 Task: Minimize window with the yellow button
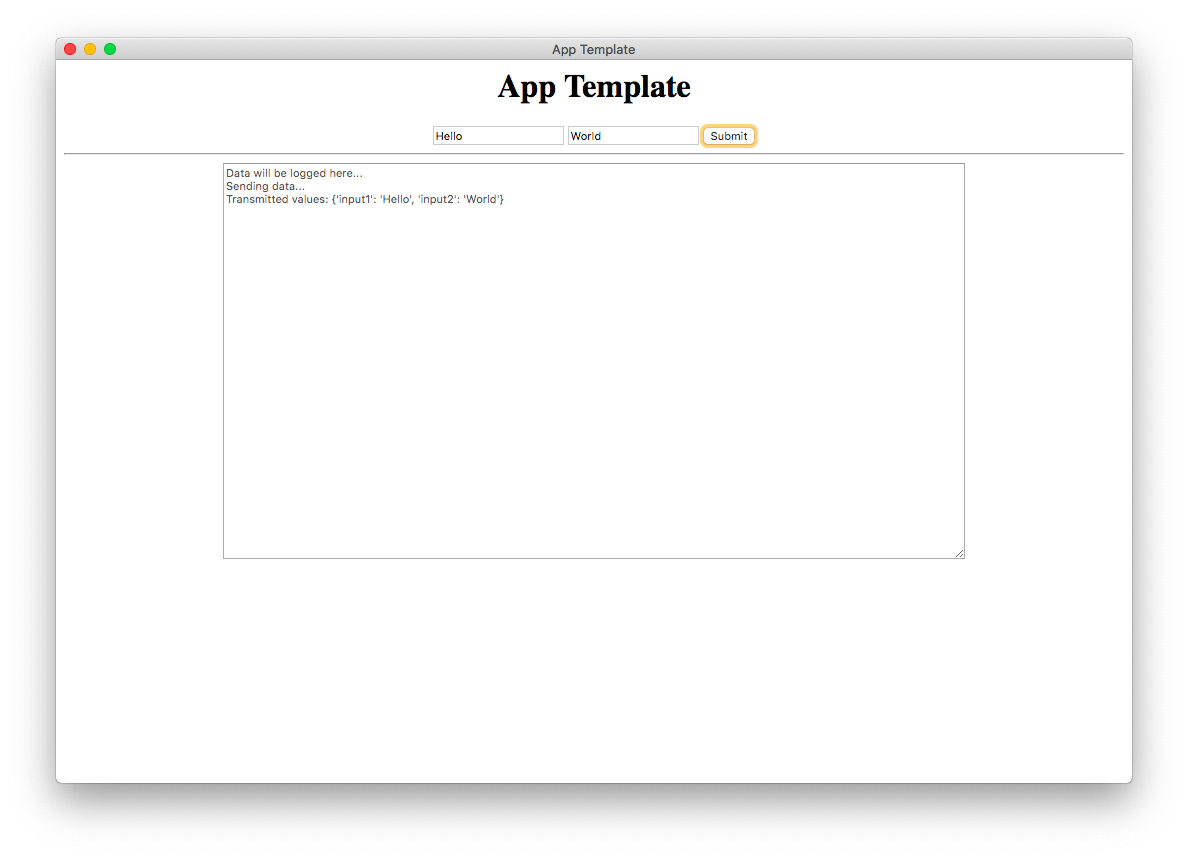[x=90, y=49]
